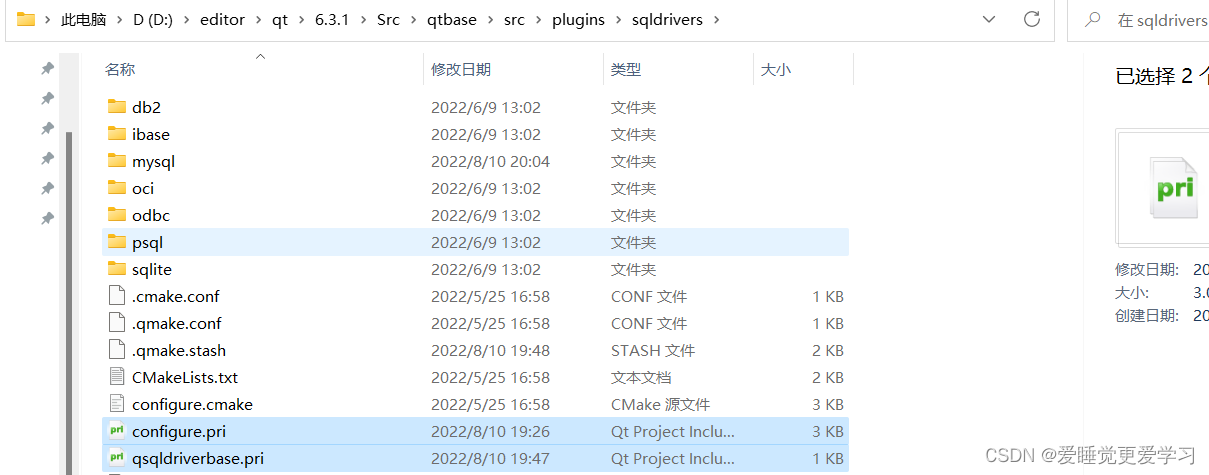1209x475 pixels.
Task: Click the .qmake.stash file icon
Action: 116,350
